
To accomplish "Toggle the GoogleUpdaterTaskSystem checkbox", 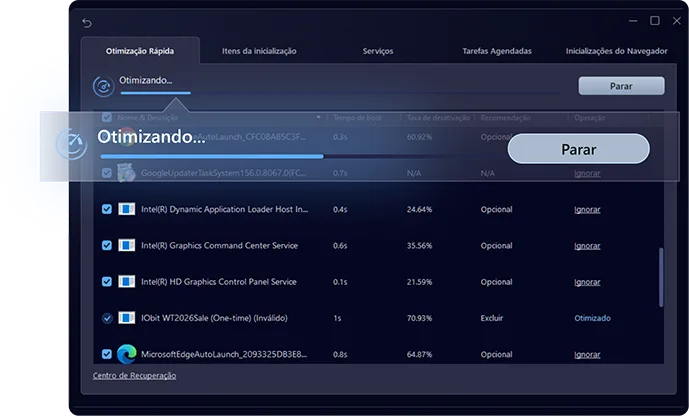I will [107, 173].
